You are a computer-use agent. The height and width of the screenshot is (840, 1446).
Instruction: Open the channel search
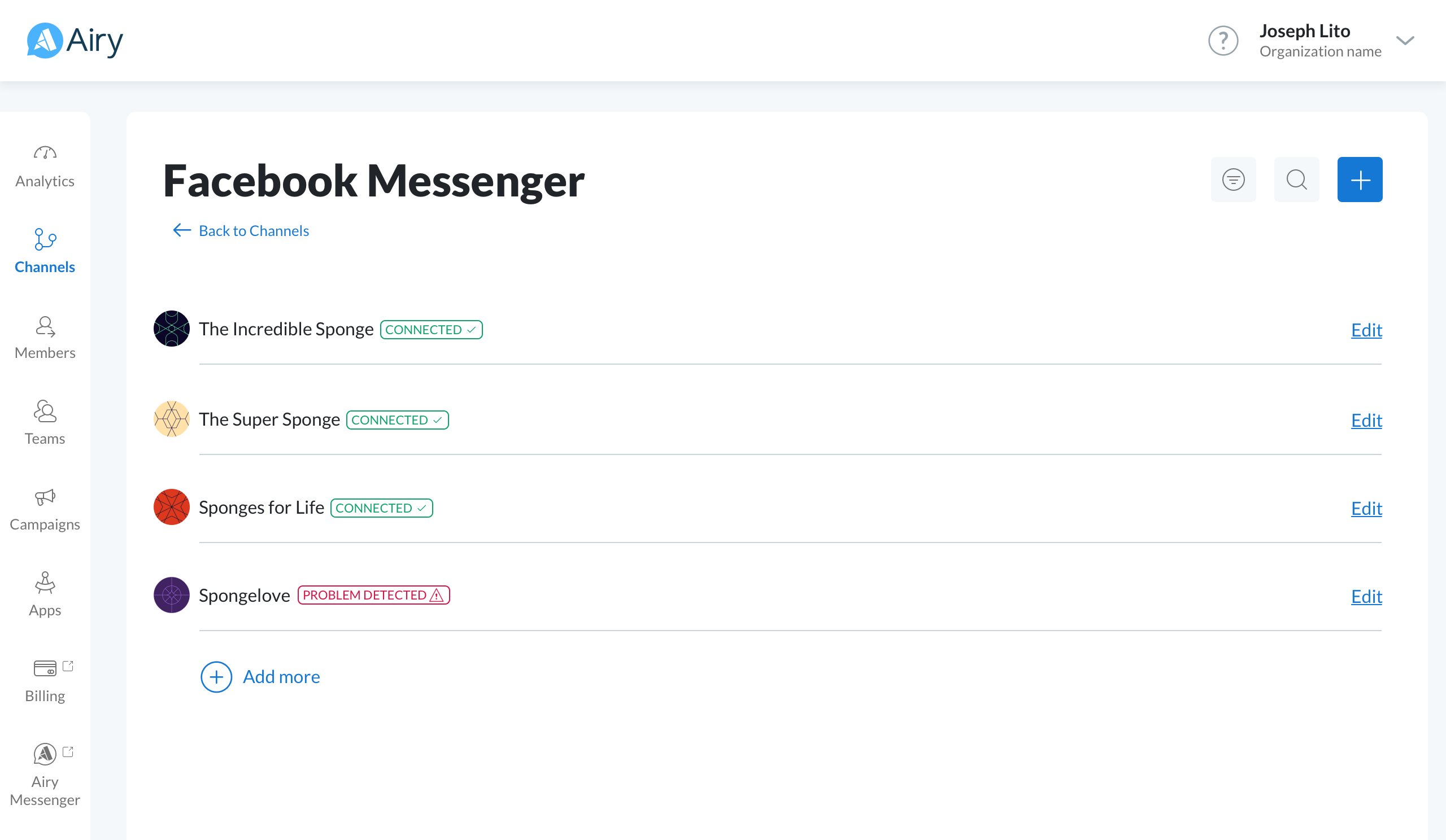coord(1296,180)
